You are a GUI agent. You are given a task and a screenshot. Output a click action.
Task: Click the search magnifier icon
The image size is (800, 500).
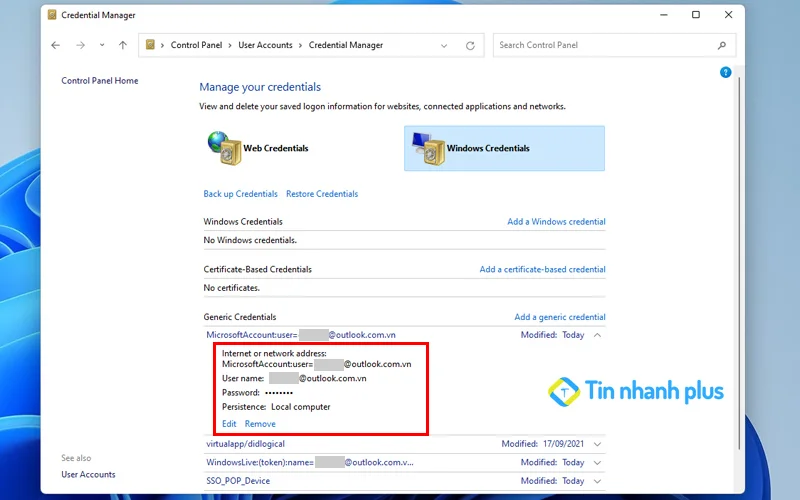point(721,45)
